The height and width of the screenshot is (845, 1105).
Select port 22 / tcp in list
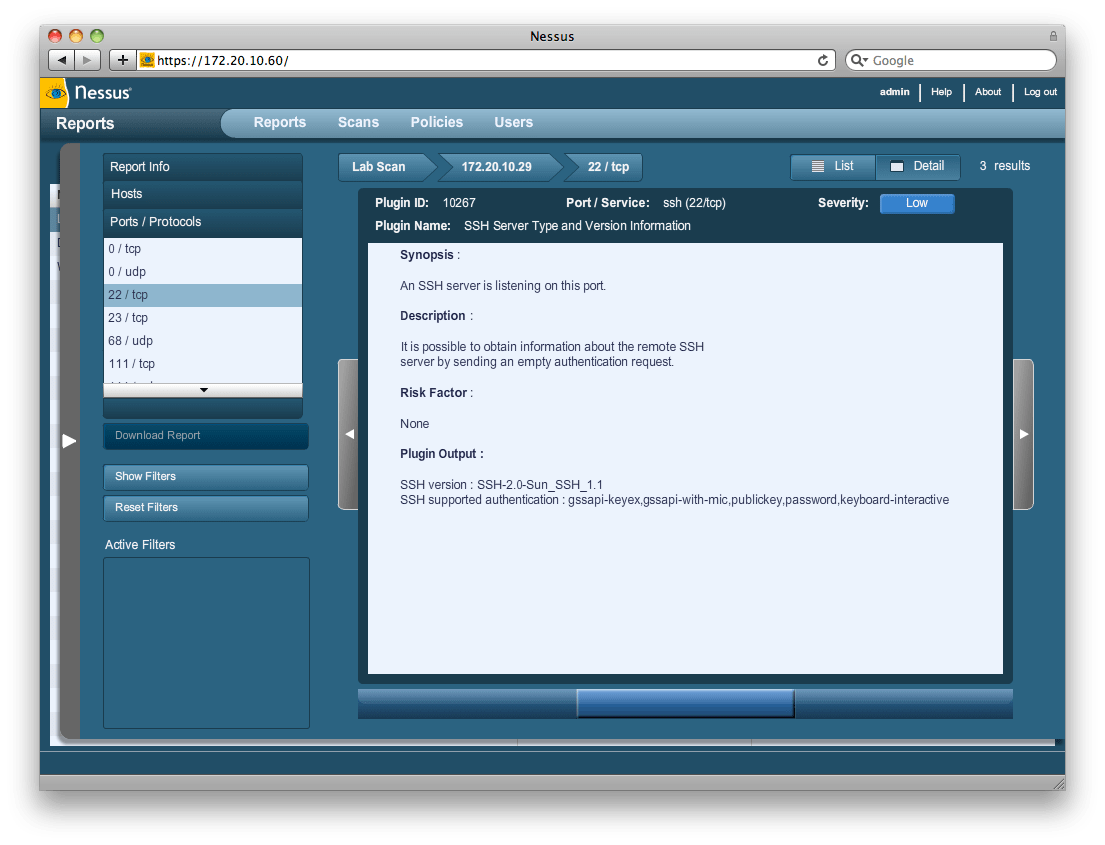(203, 295)
